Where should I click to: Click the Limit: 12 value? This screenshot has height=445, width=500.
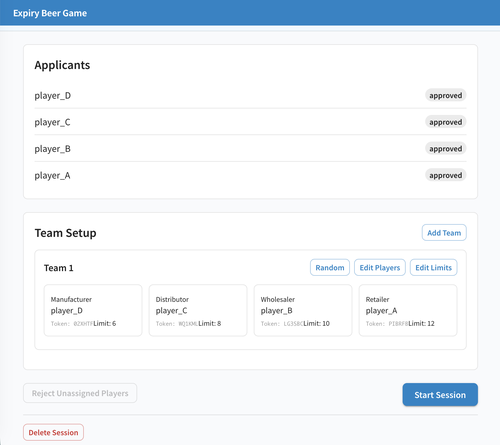coord(421,323)
